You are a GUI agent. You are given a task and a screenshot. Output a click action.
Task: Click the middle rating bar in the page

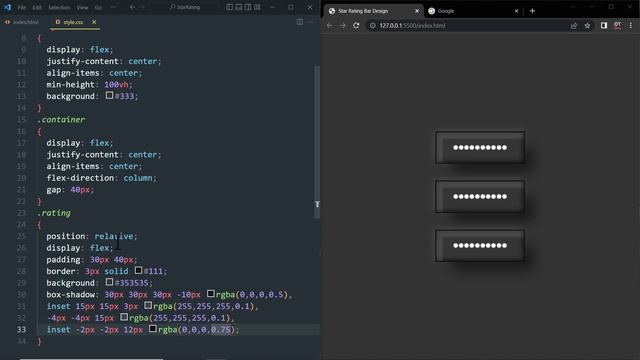480,196
